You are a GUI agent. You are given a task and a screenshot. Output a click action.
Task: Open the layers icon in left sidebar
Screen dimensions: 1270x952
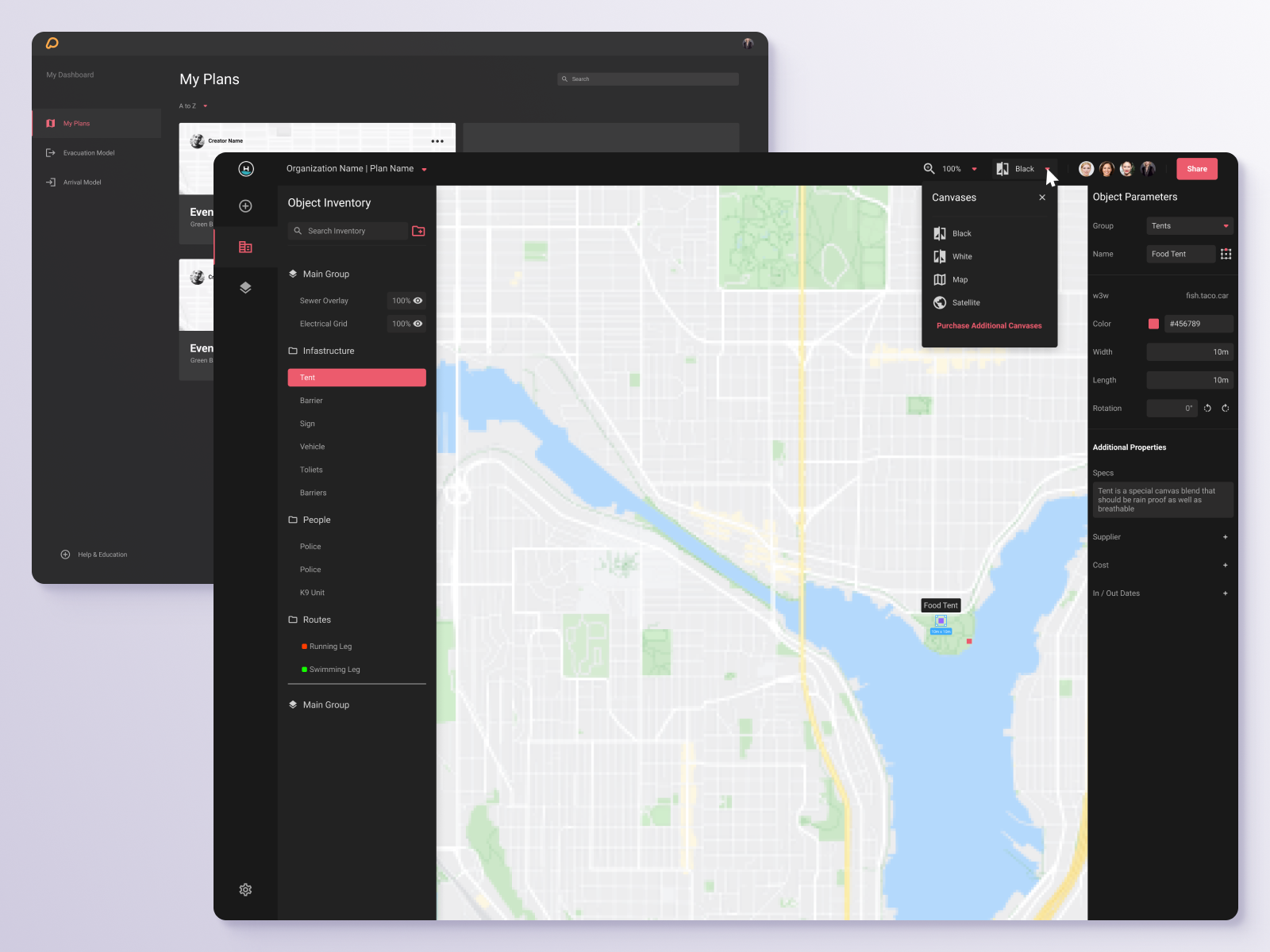[x=245, y=288]
